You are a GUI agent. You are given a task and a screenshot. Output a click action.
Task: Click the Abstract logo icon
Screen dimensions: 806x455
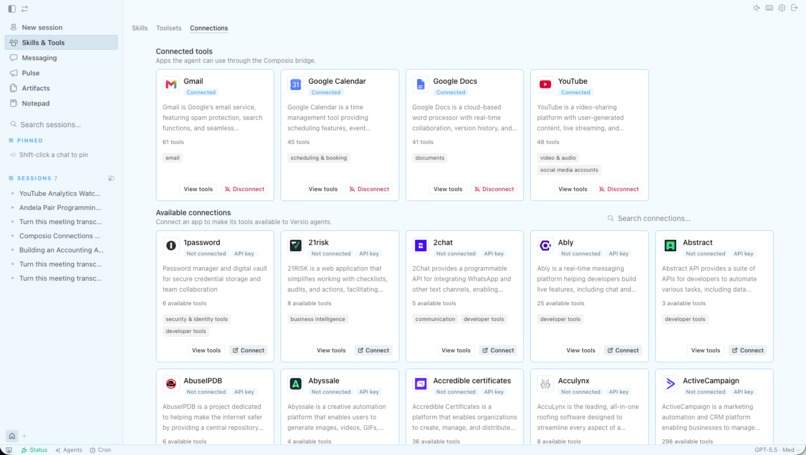[670, 246]
